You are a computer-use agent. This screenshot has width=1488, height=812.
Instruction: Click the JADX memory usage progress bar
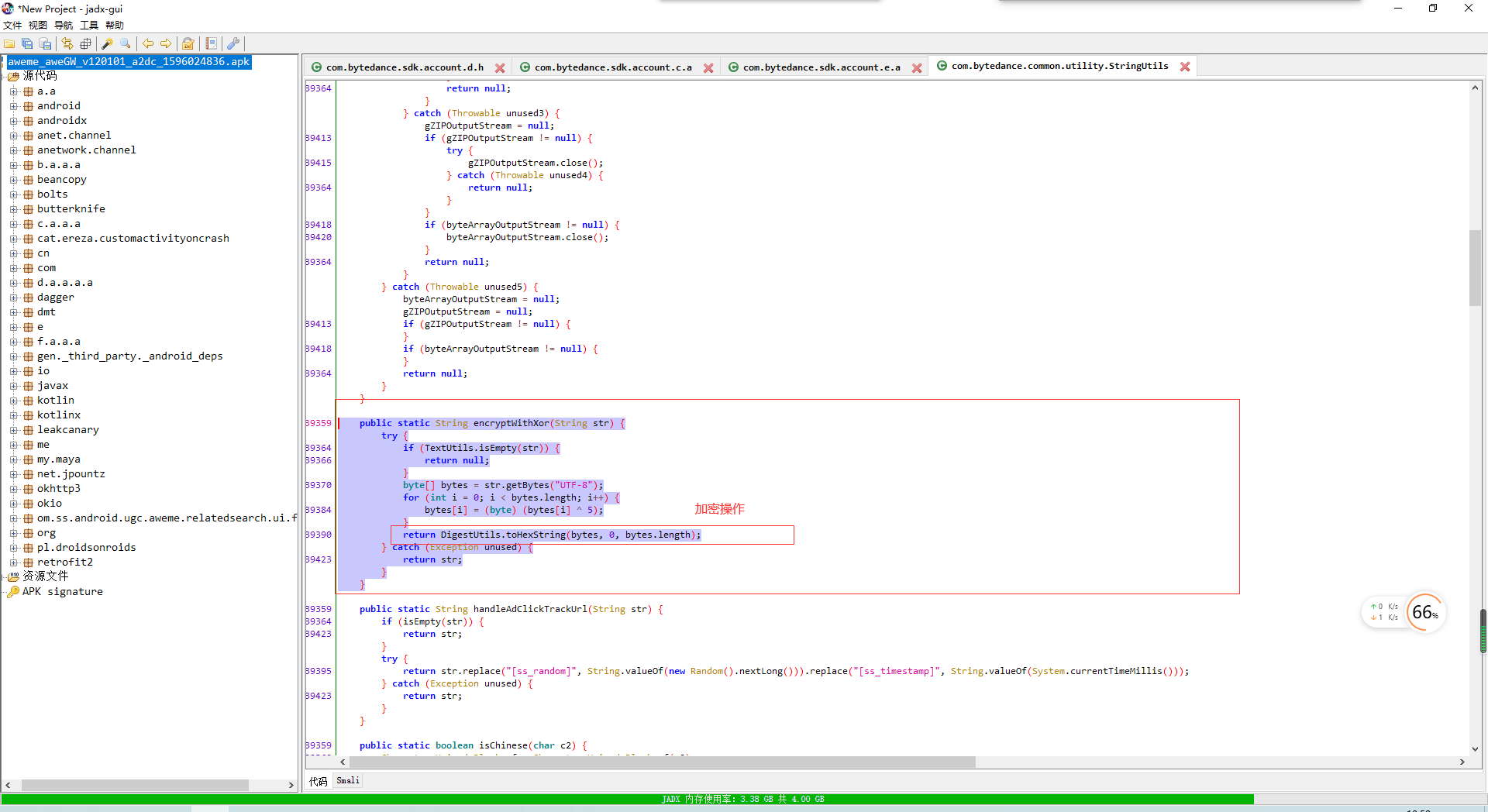[x=743, y=799]
